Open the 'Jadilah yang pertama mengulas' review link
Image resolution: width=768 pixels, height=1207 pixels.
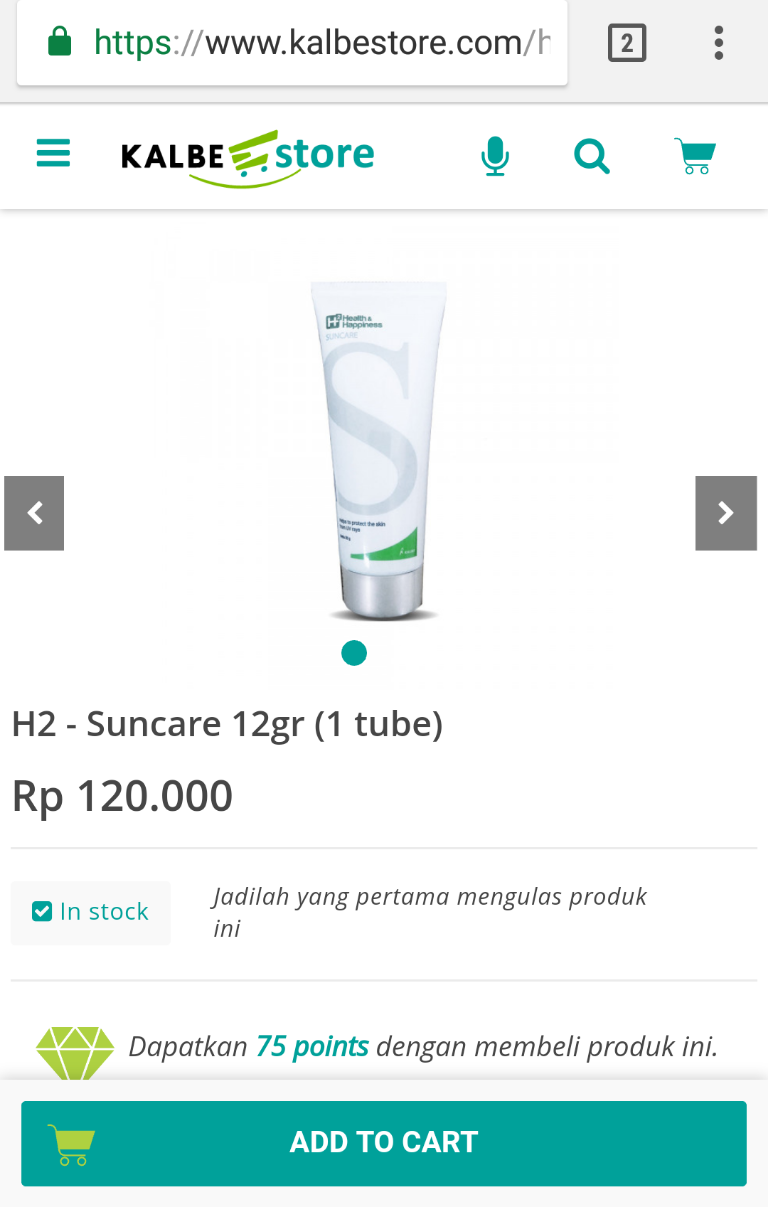pyautogui.click(x=430, y=912)
